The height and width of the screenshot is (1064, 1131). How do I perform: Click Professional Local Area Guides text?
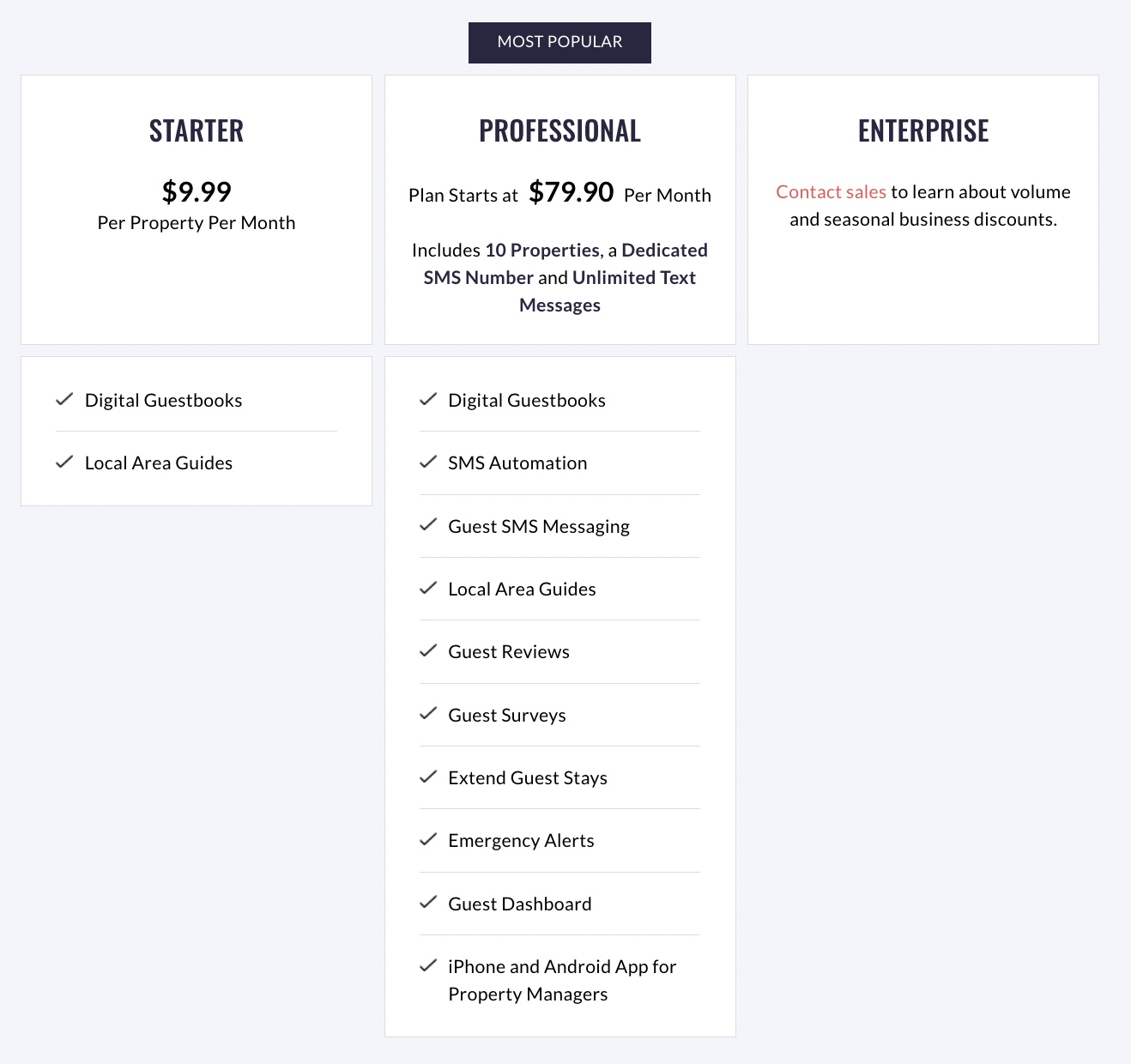click(x=522, y=589)
